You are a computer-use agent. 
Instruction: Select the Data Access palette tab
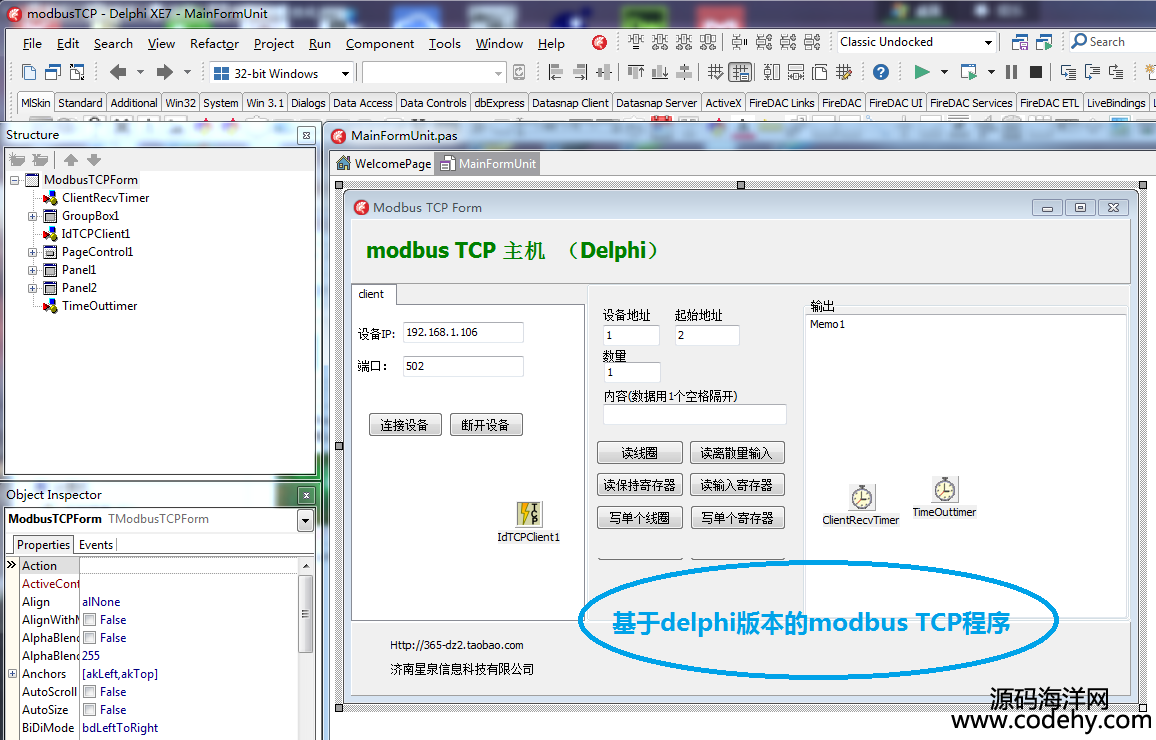[x=363, y=103]
